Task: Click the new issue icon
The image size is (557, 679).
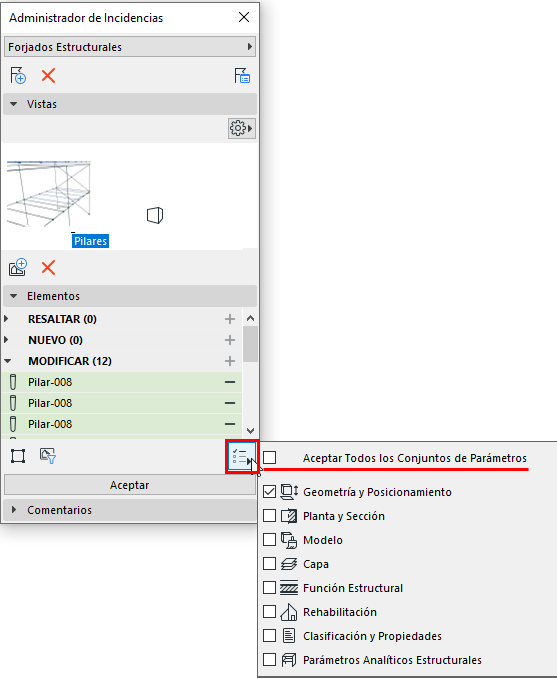Action: coord(18,75)
